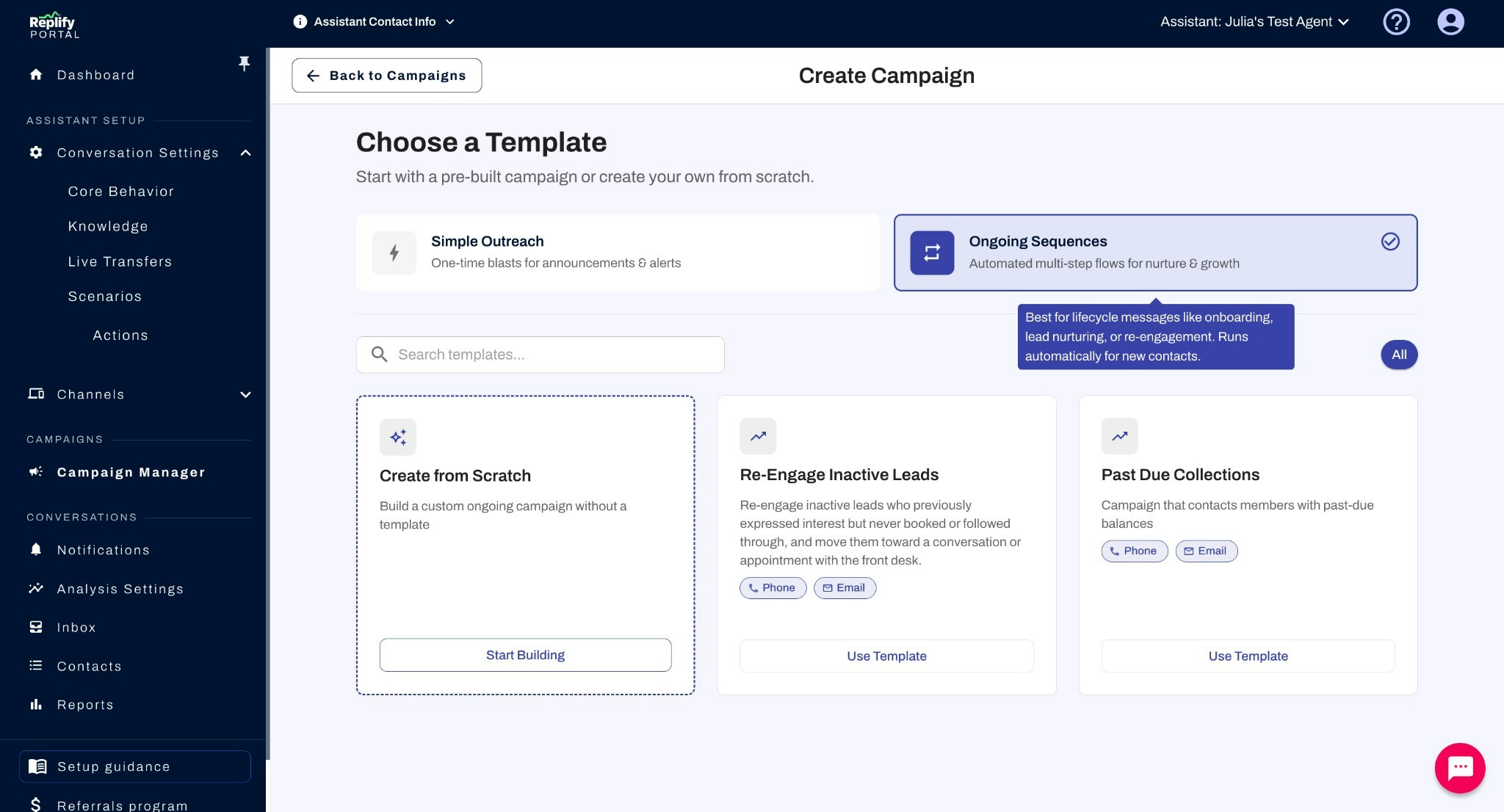Select the Simple Outreach campaign type
Image resolution: width=1504 pixels, height=812 pixels.
point(618,252)
